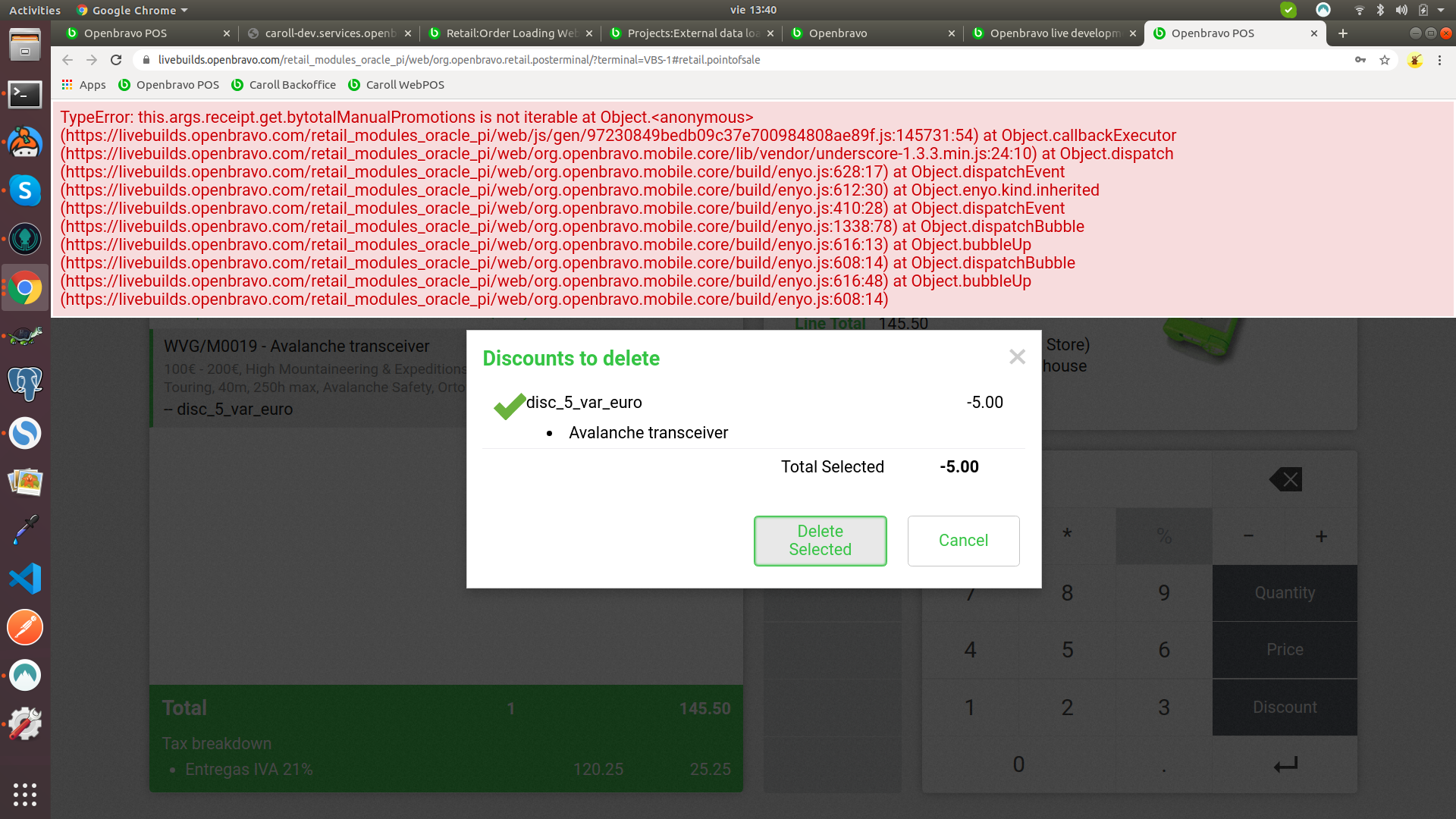Show applications grid in dock
1456x819 pixels.
[25, 794]
